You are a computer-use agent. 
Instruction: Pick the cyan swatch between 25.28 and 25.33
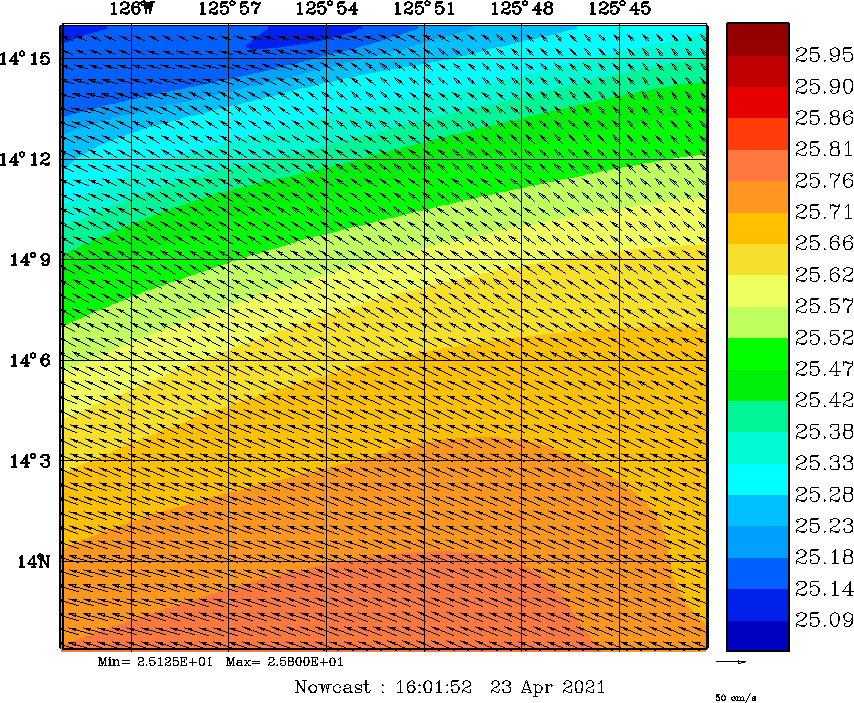[758, 479]
